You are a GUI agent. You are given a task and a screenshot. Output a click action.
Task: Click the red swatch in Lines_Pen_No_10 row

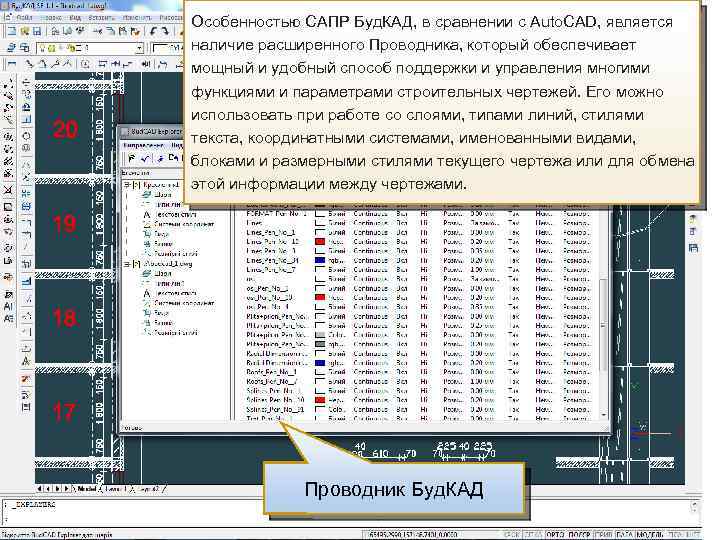pyautogui.click(x=320, y=242)
